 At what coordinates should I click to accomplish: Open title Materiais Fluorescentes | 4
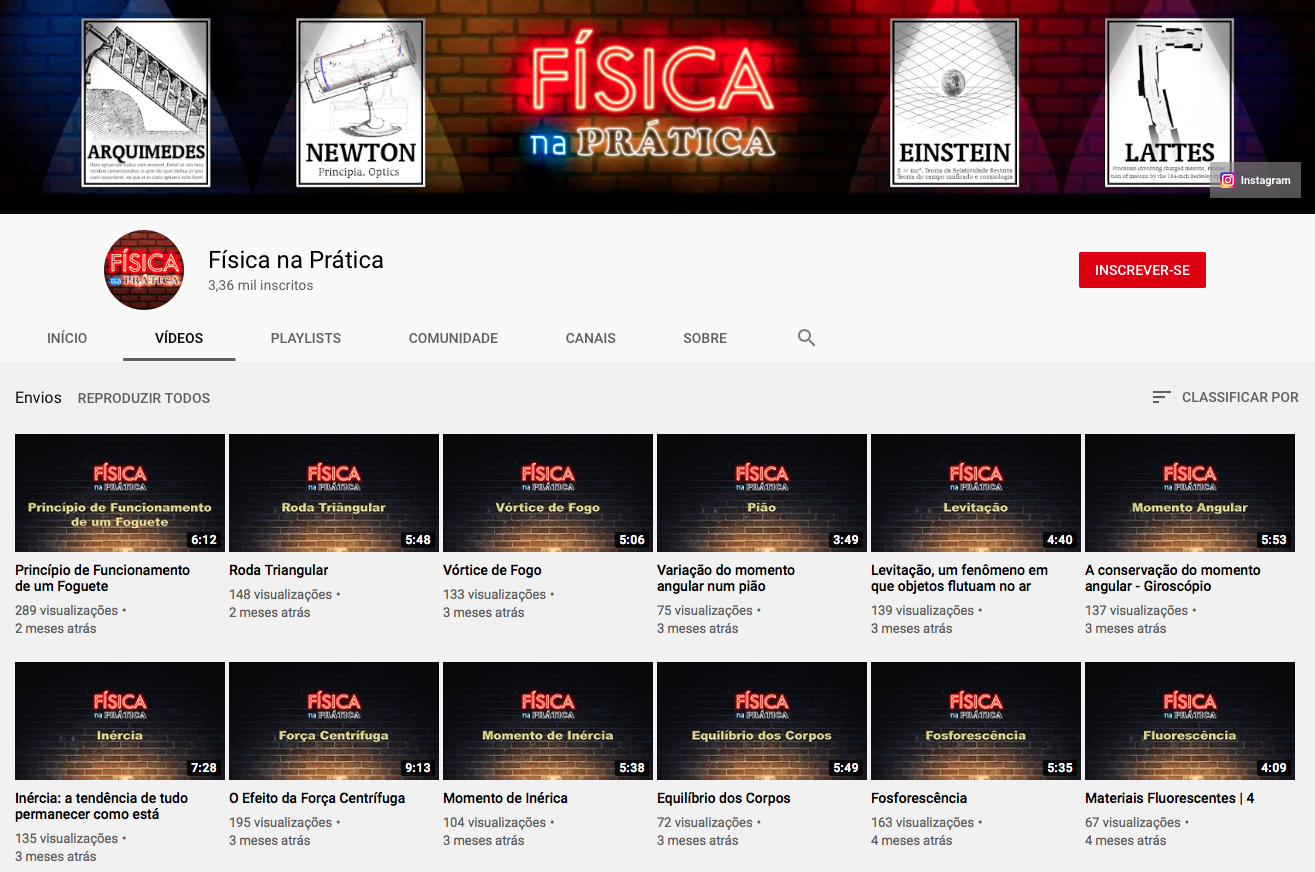coord(1169,798)
